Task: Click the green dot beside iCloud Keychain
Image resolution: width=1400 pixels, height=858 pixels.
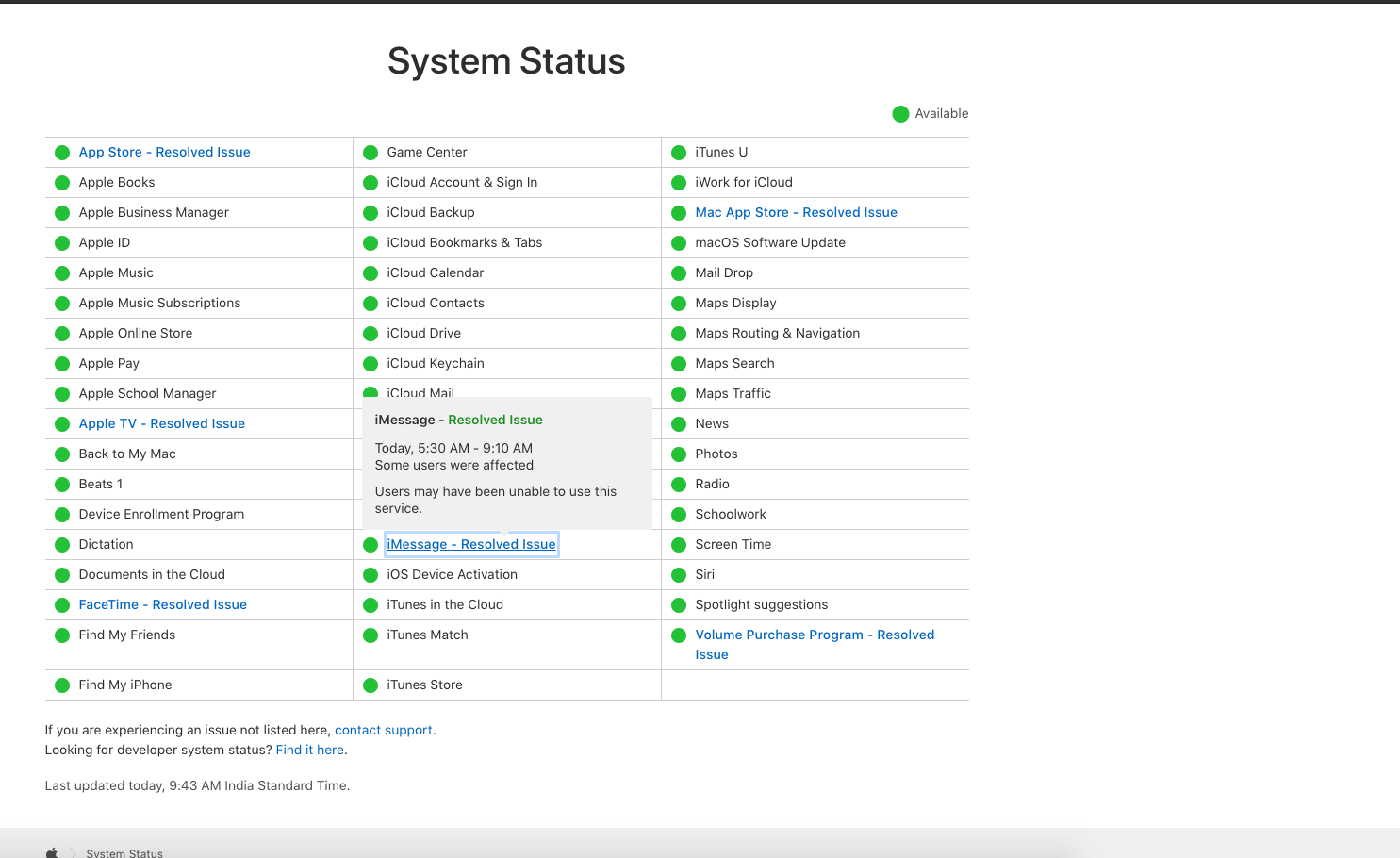Action: point(371,364)
